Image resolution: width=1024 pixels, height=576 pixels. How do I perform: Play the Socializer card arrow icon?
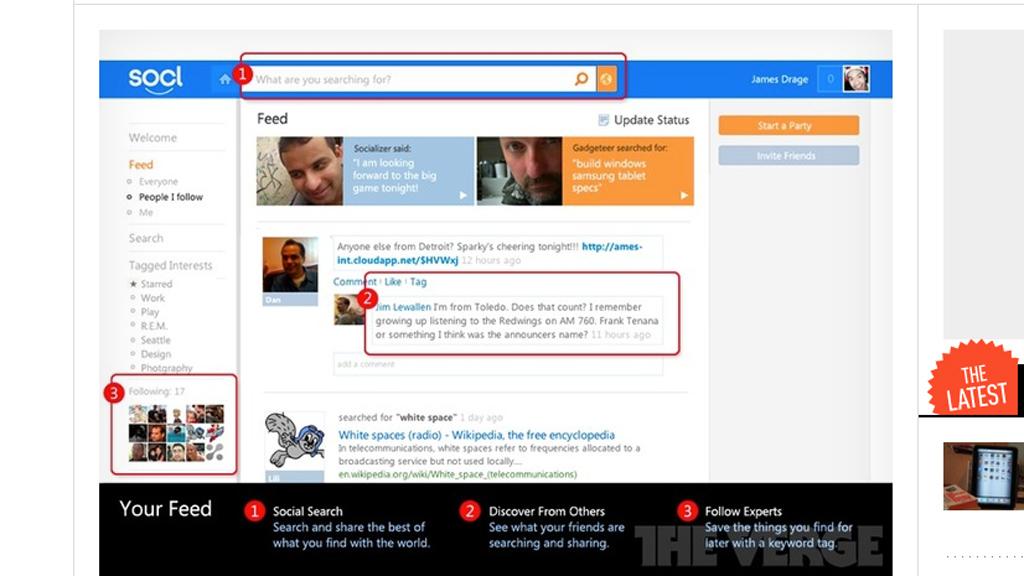point(463,196)
